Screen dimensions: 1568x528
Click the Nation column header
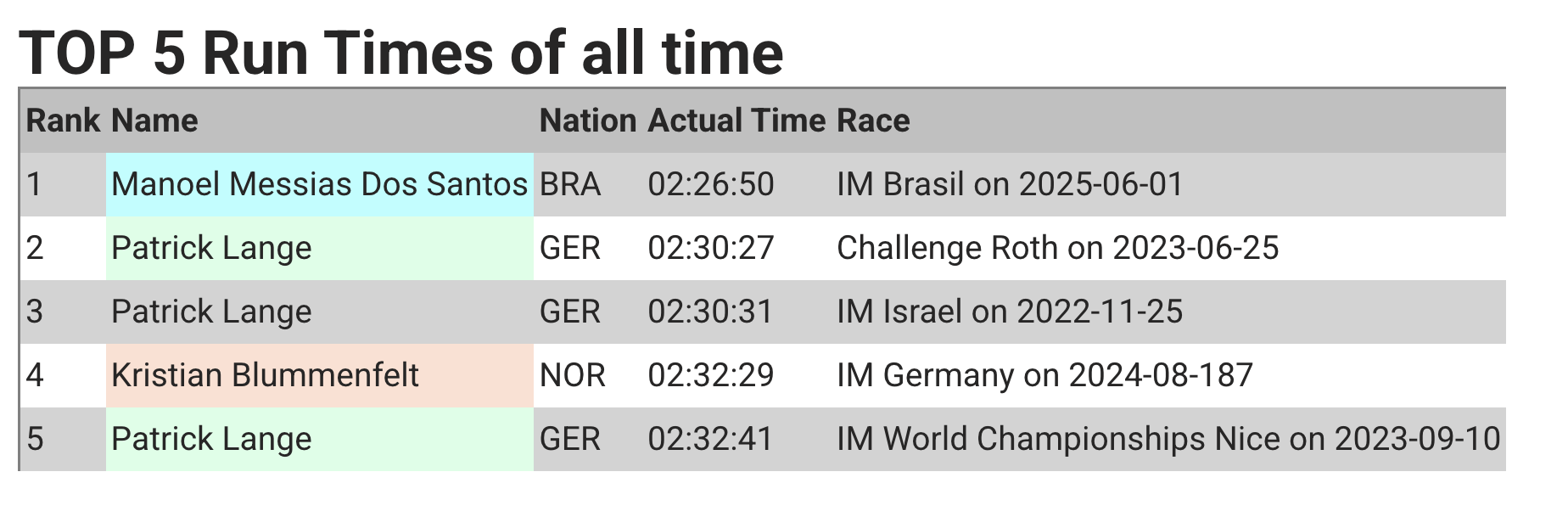(x=588, y=121)
